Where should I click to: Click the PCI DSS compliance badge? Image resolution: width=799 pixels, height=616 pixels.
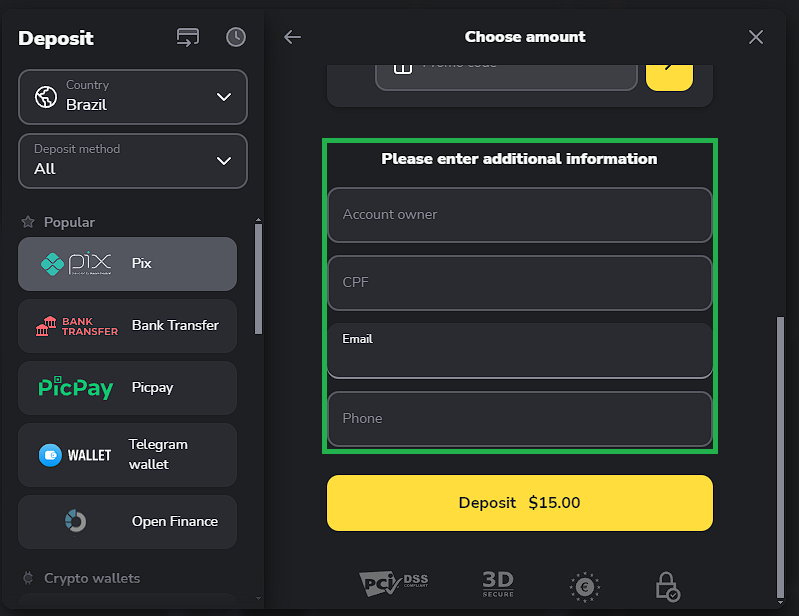coord(393,584)
